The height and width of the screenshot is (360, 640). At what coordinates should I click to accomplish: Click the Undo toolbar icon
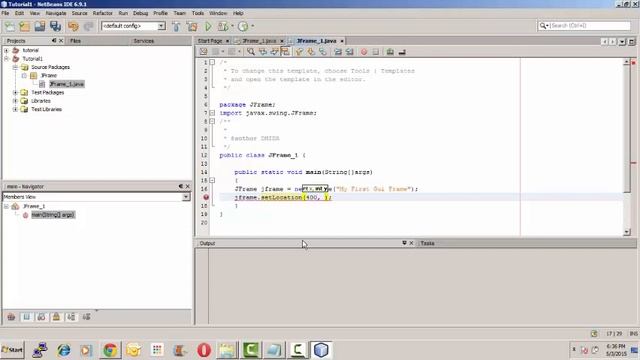73,27
